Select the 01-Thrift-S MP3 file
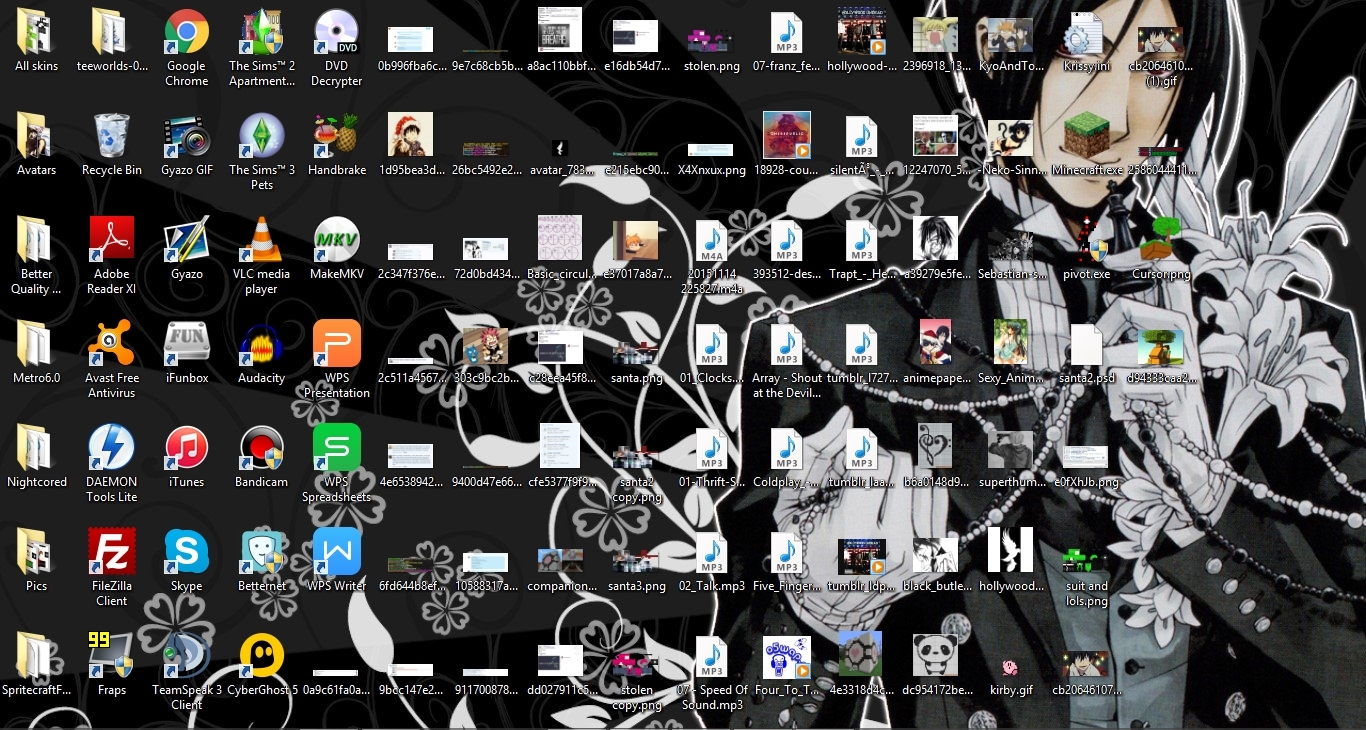Screen dimensions: 1366x730 point(711,449)
